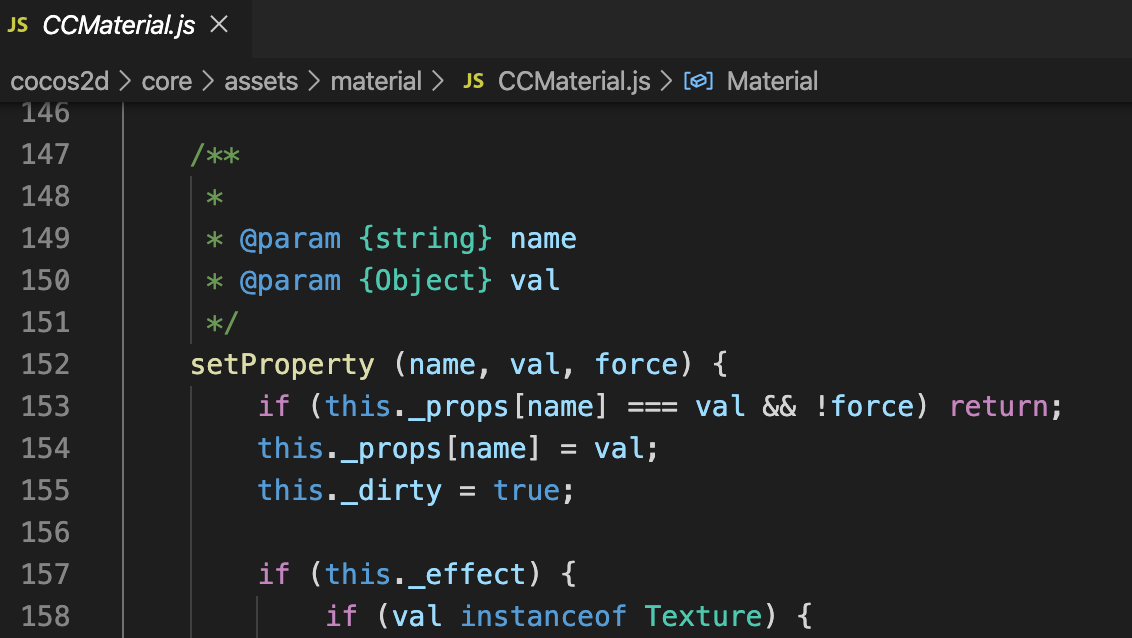Viewport: 1132px width, 638px height.
Task: Open the Material symbol breadcrumb
Action: pyautogui.click(x=772, y=81)
